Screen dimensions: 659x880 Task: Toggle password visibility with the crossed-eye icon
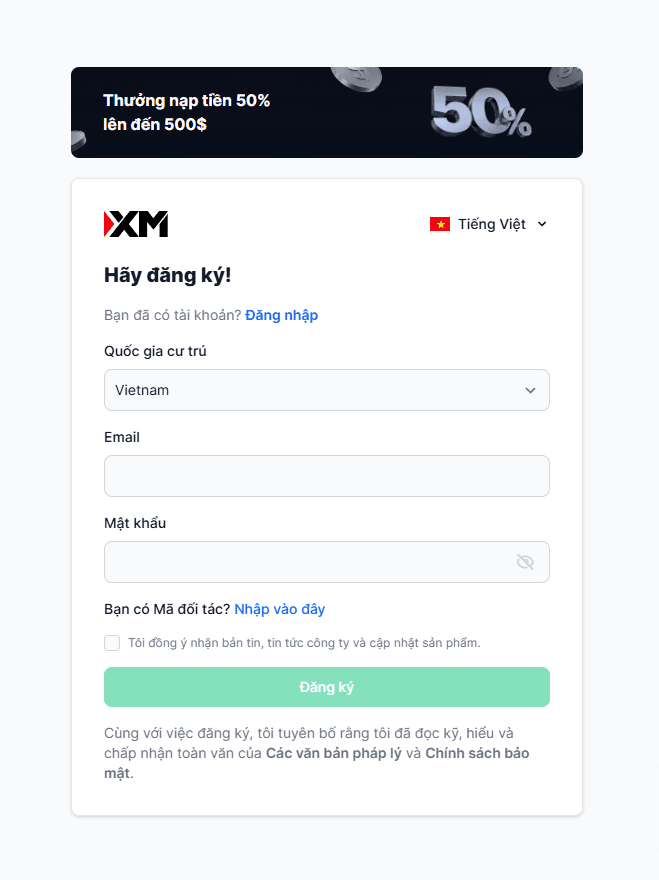[x=525, y=562]
